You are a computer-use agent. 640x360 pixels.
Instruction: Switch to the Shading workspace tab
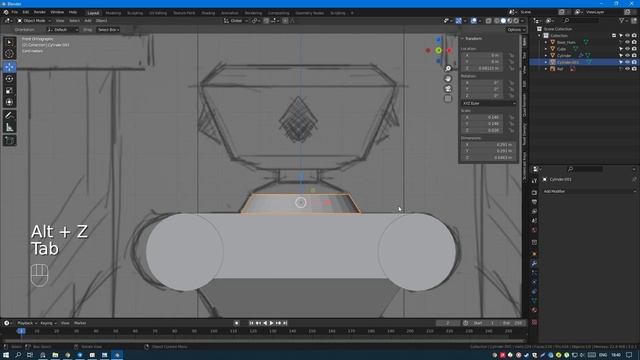pos(208,13)
